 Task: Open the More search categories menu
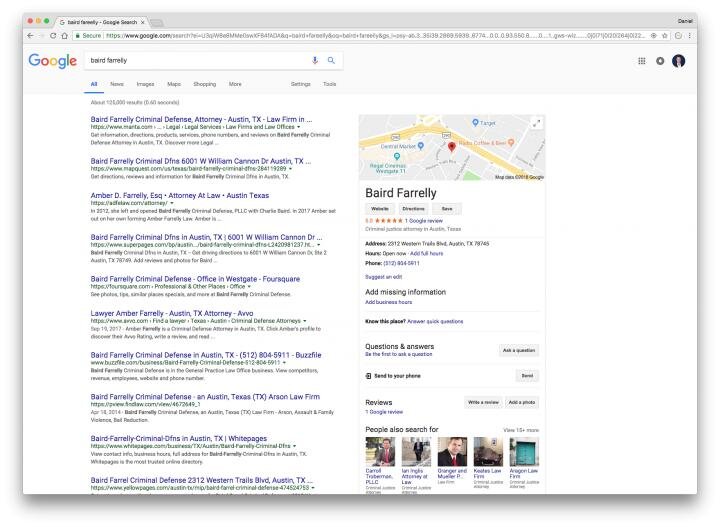pyautogui.click(x=235, y=84)
